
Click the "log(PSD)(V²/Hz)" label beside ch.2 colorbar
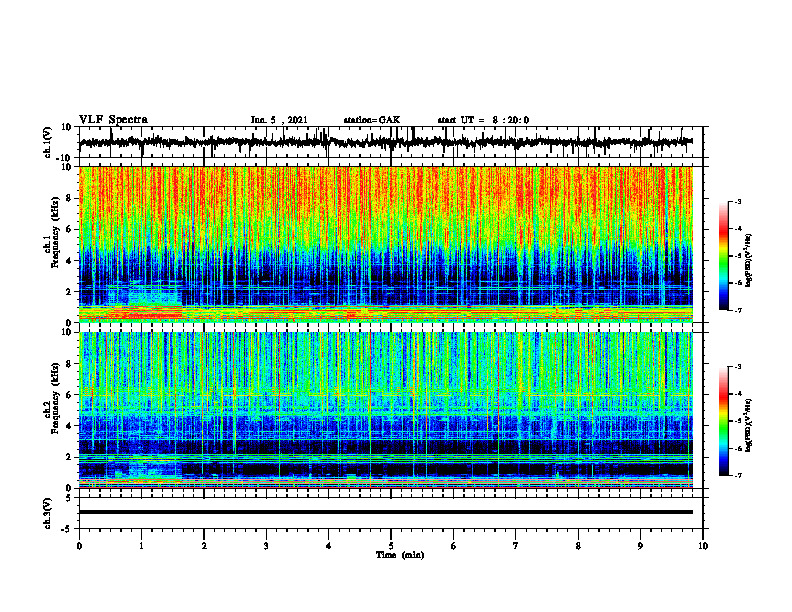coord(749,424)
